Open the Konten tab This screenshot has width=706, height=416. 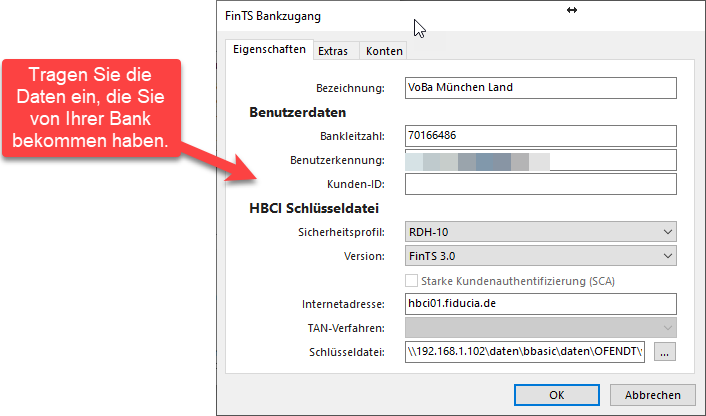click(384, 51)
